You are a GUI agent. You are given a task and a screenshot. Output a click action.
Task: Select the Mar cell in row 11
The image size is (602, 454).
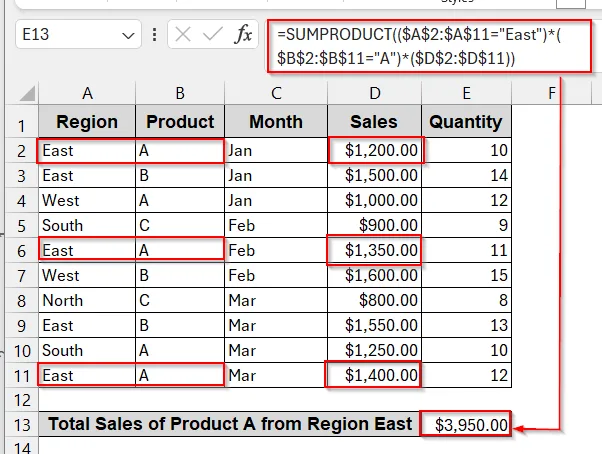click(x=276, y=375)
